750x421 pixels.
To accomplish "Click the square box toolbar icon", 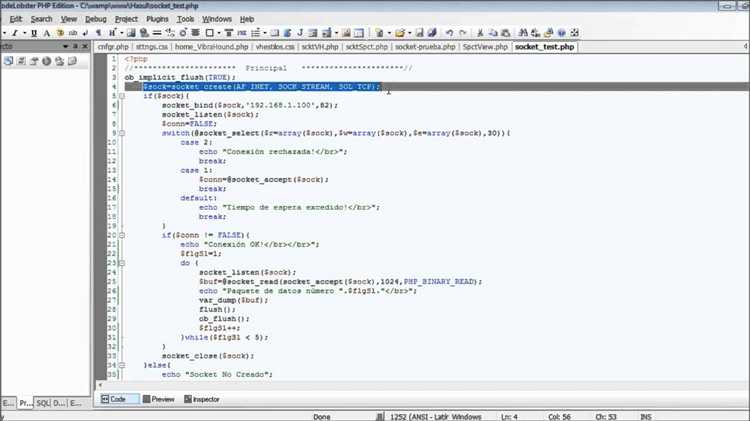I will click(x=210, y=33).
